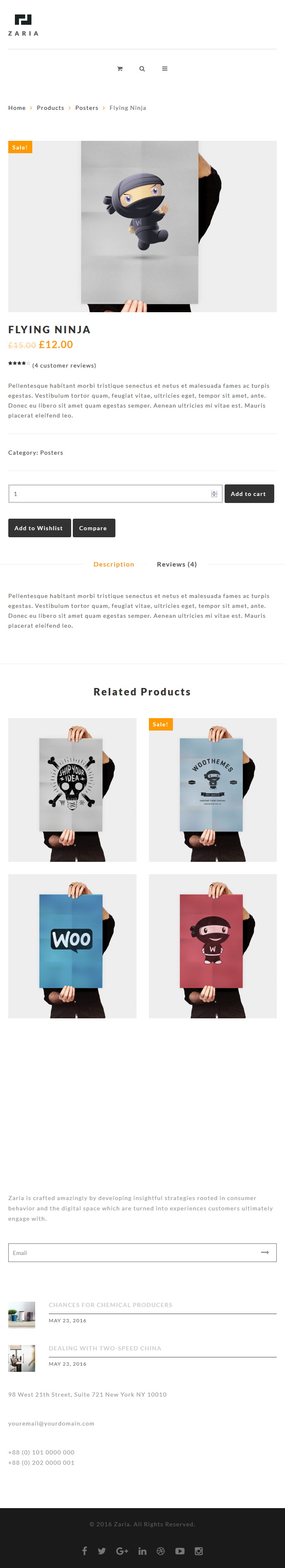Screen dimensions: 285x1568
Task: Open the Woo blue poster thumbnail
Action: (x=72, y=945)
